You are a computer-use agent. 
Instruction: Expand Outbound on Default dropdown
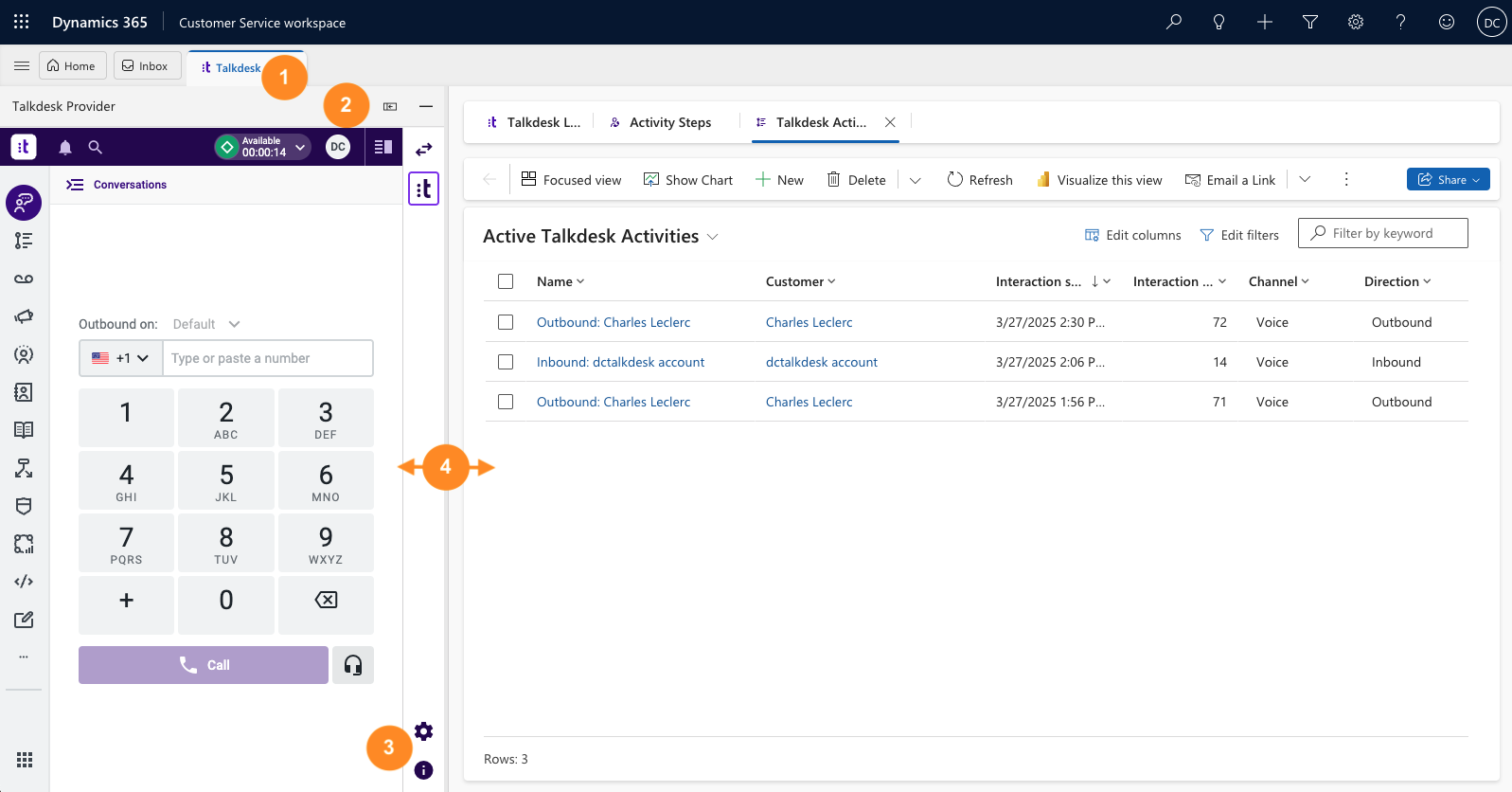[x=206, y=324]
